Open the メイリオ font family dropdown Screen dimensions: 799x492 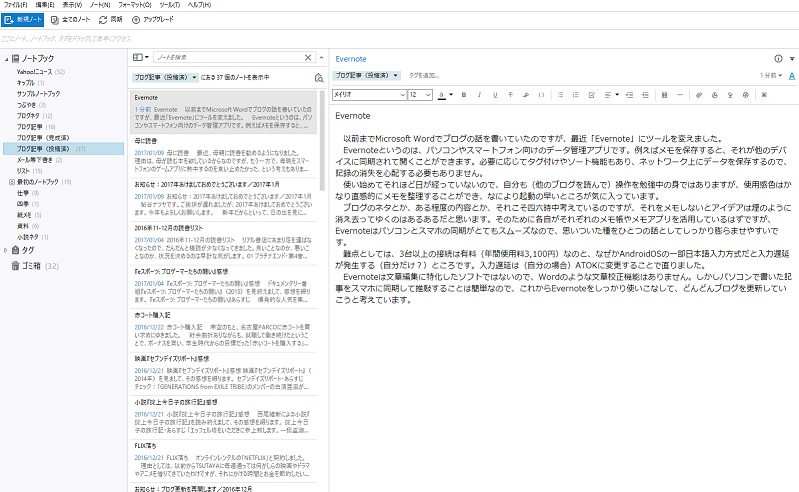pos(369,95)
